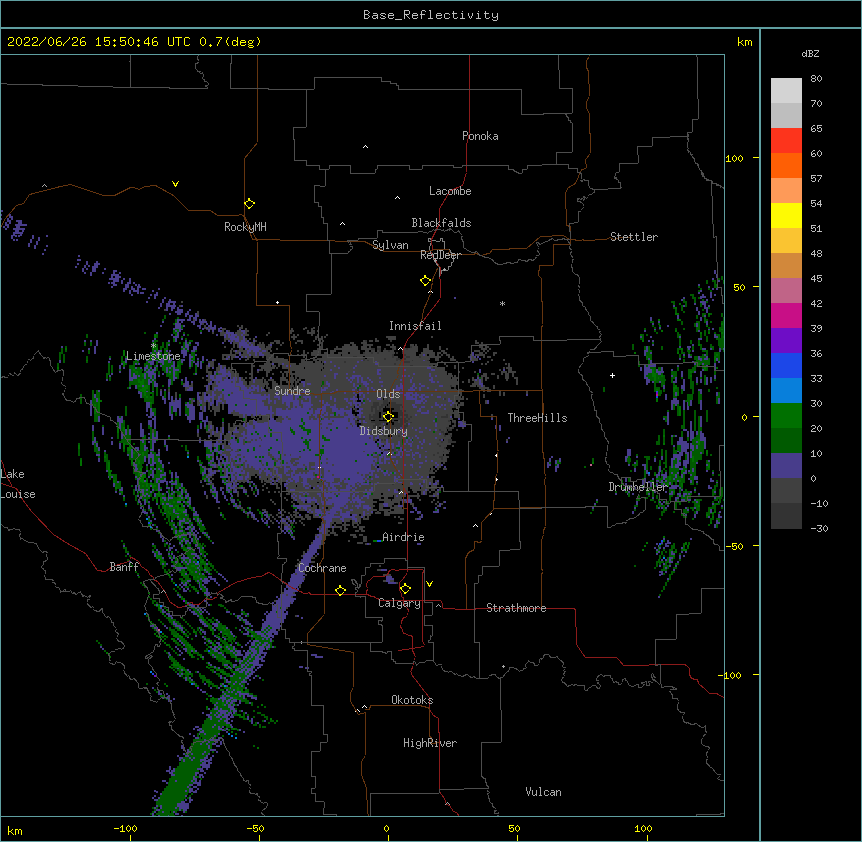Click the Didsbury town label
862x842 pixels.
pyautogui.click(x=383, y=431)
